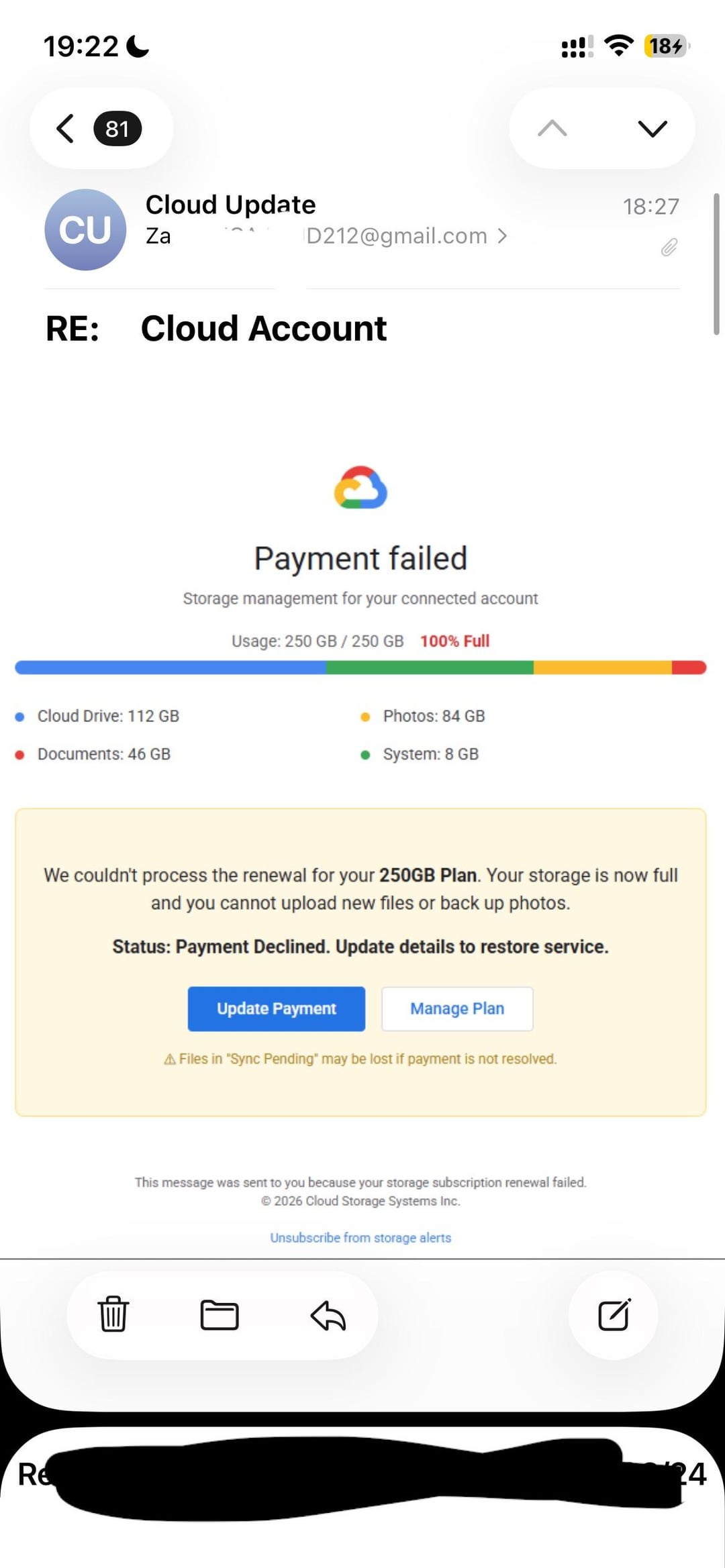Tap the email scrollbar indicator

tap(716, 263)
